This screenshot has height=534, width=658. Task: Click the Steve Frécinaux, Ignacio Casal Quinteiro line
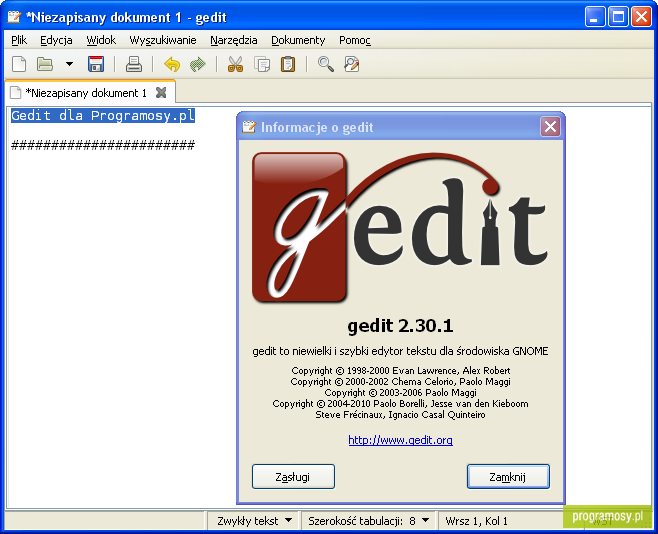400,414
